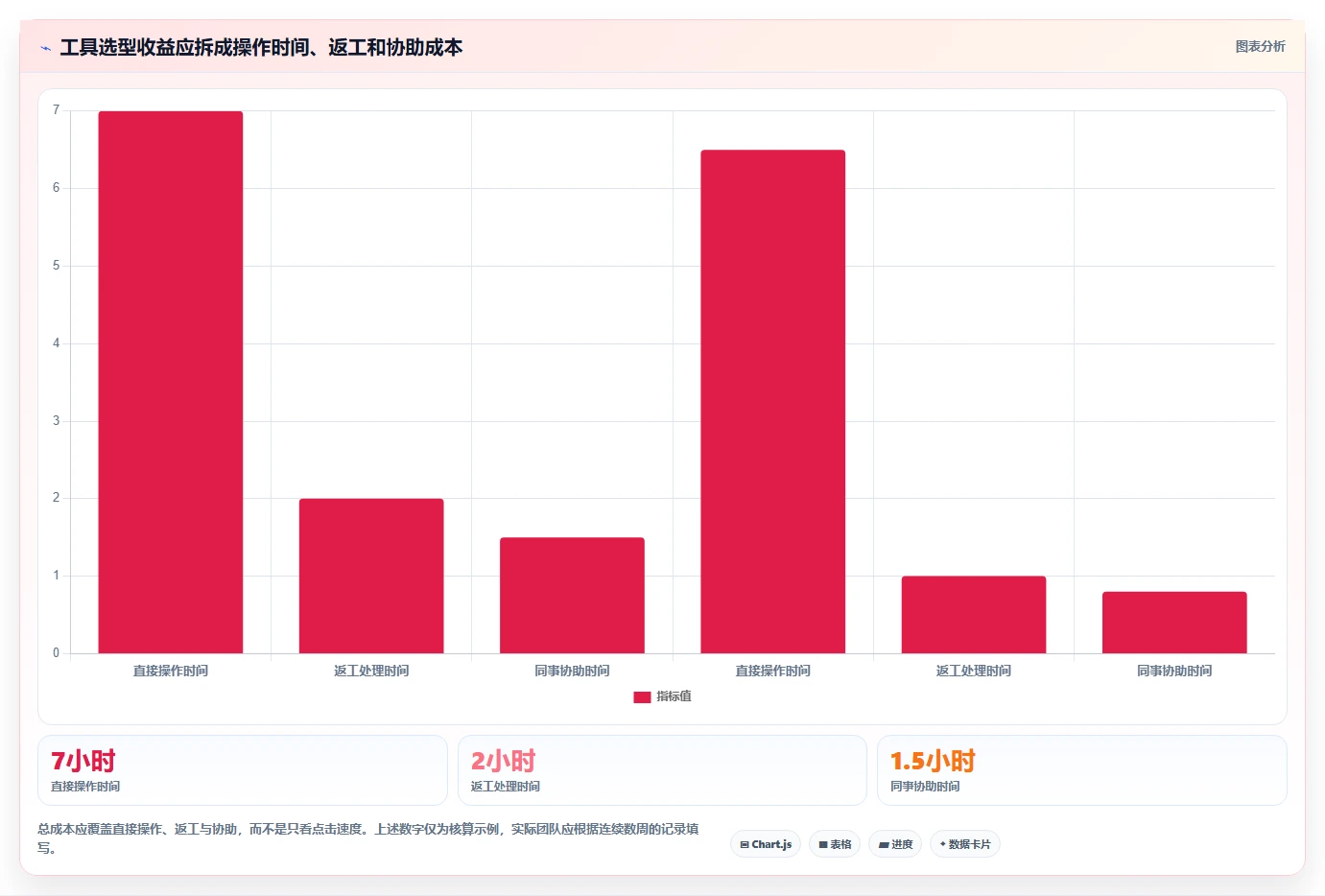This screenshot has width=1325, height=896.
Task: Open the 7小时 直接操作时间 stat card
Action: (x=243, y=770)
